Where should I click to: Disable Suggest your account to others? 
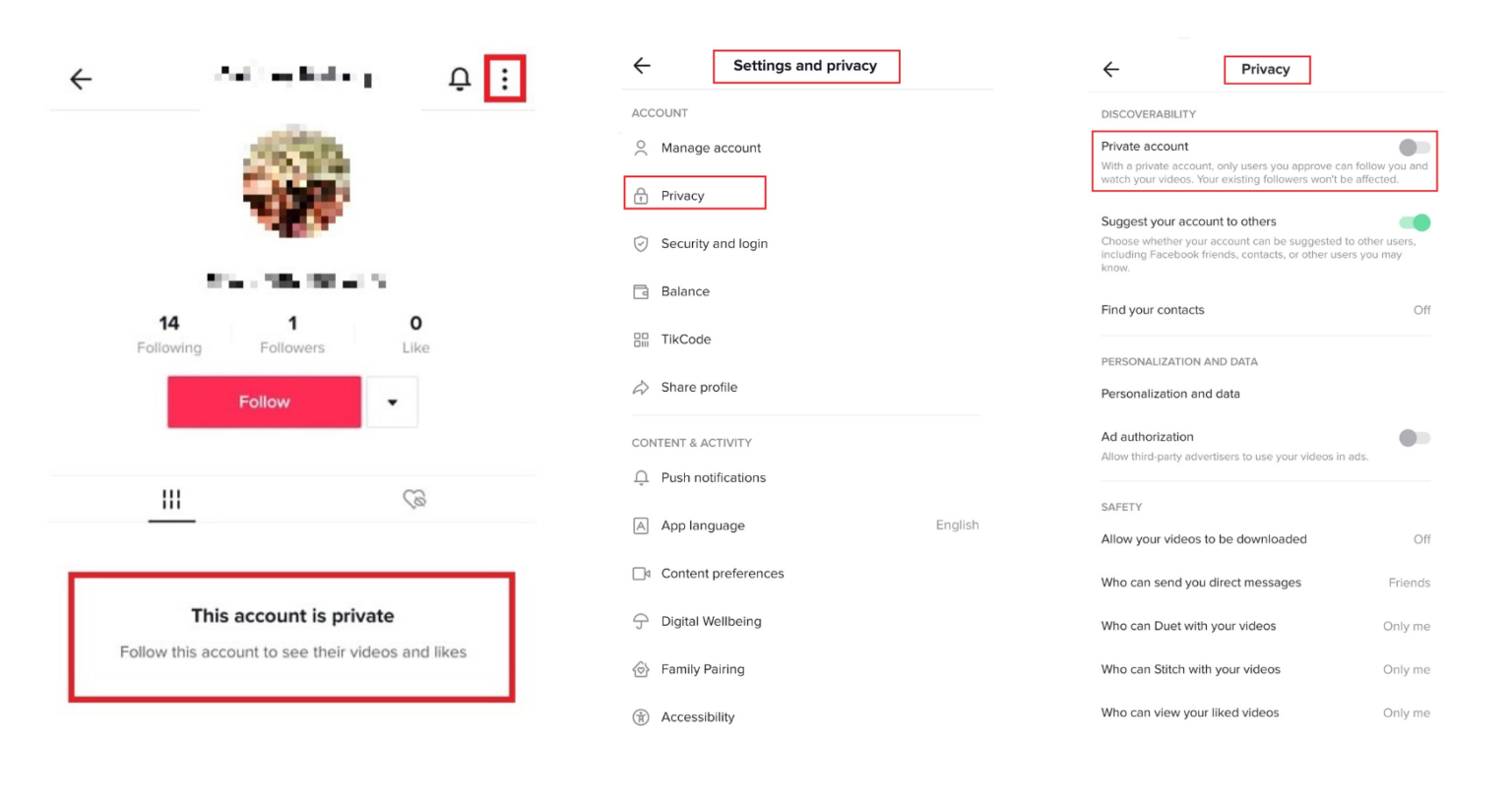click(x=1414, y=222)
